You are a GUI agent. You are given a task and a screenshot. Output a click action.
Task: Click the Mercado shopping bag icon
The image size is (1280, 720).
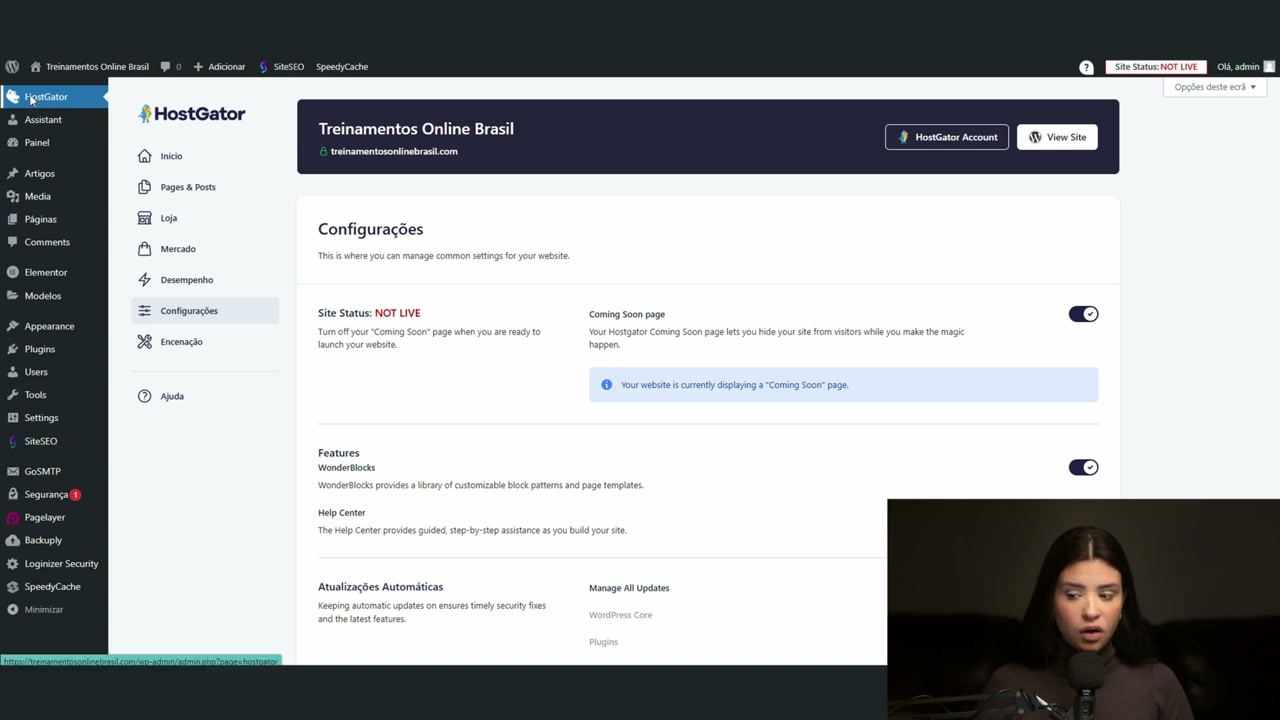point(145,249)
